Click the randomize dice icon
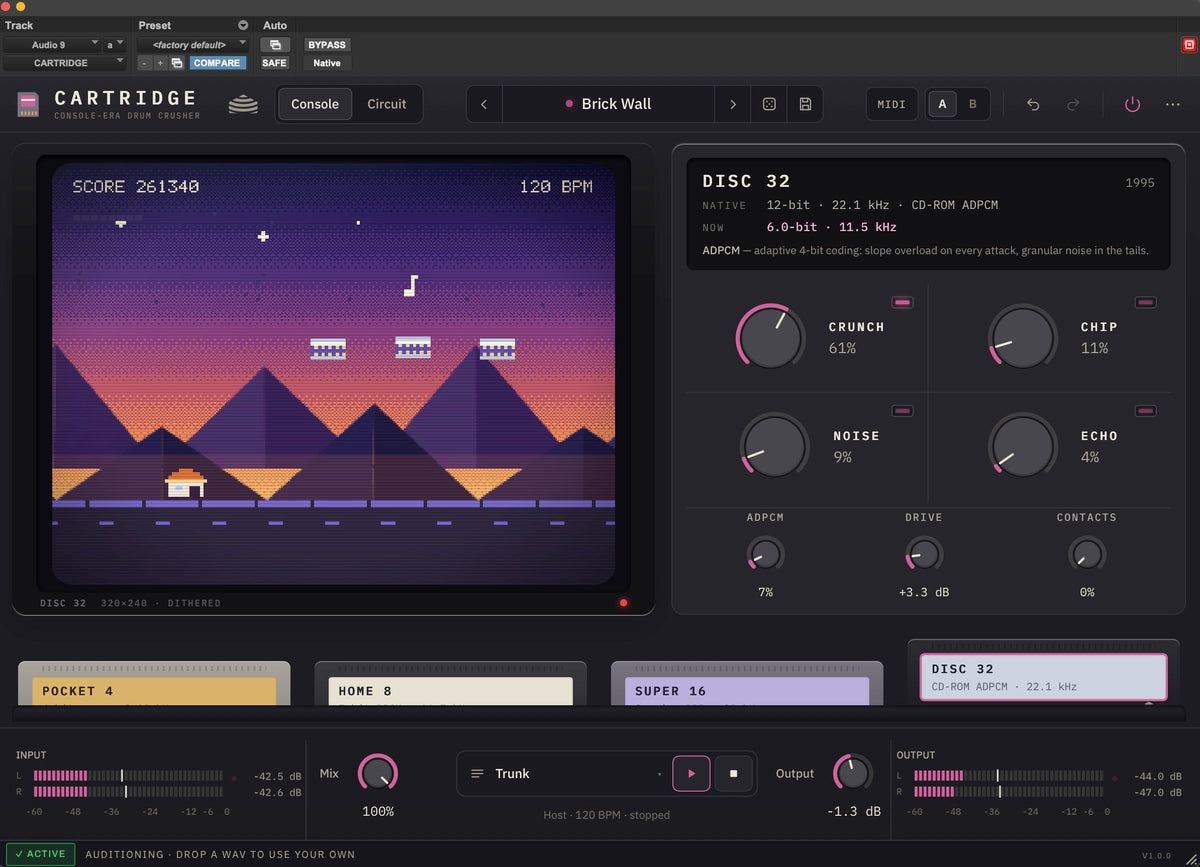This screenshot has width=1200, height=867. 769,104
